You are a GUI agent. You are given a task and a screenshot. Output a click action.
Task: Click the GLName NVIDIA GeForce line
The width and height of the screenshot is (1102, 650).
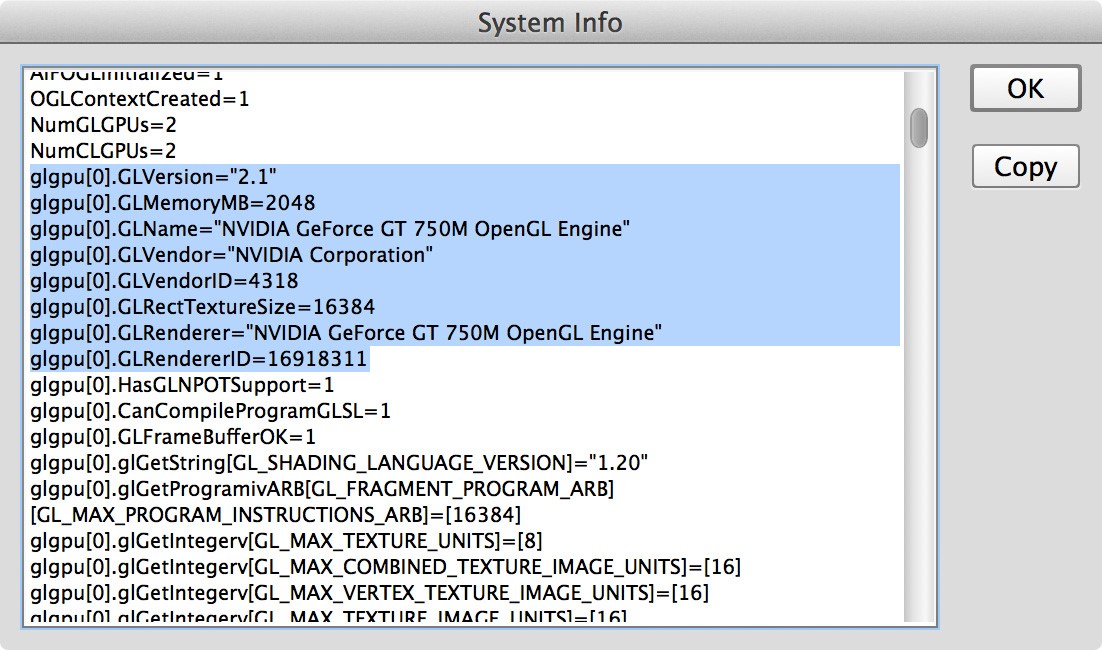[330, 229]
